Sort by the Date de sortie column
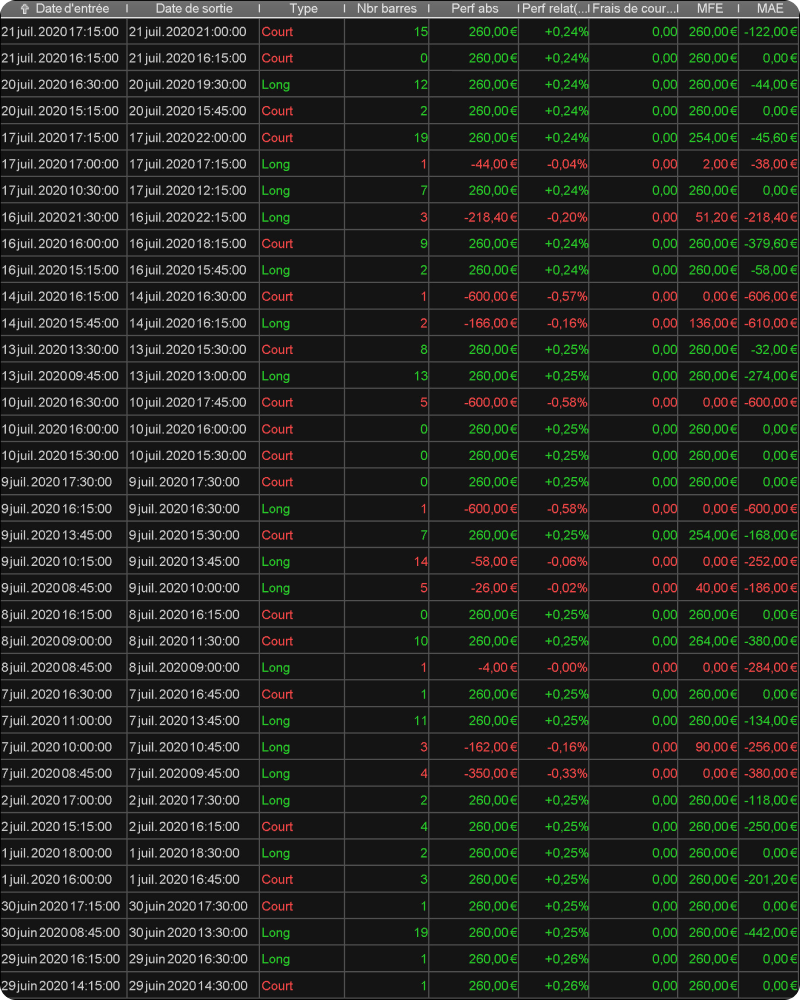800x1000 pixels. tap(191, 8)
